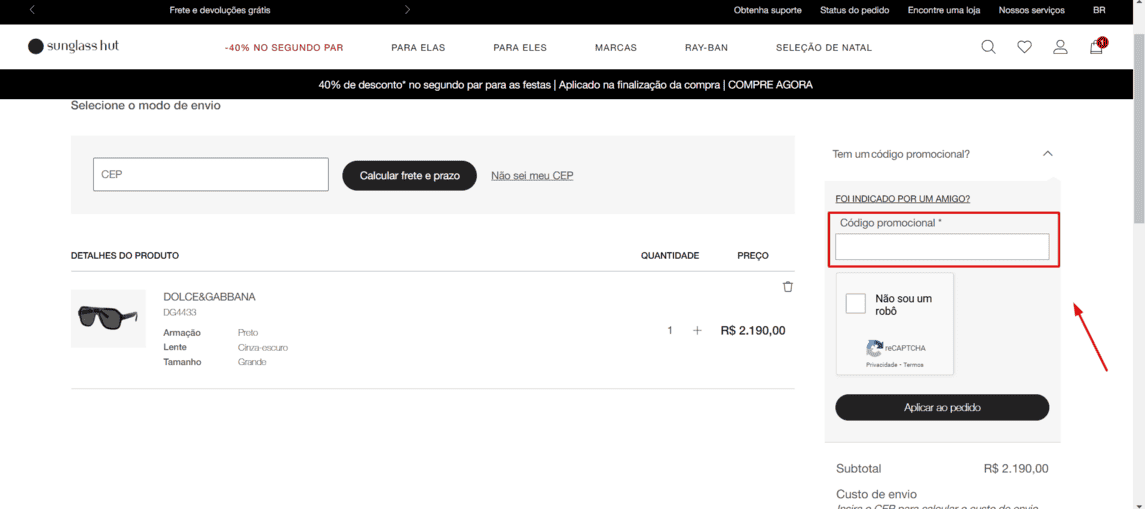This screenshot has width=1145, height=509.
Task: Show next promo banner message
Action: pyautogui.click(x=407, y=10)
